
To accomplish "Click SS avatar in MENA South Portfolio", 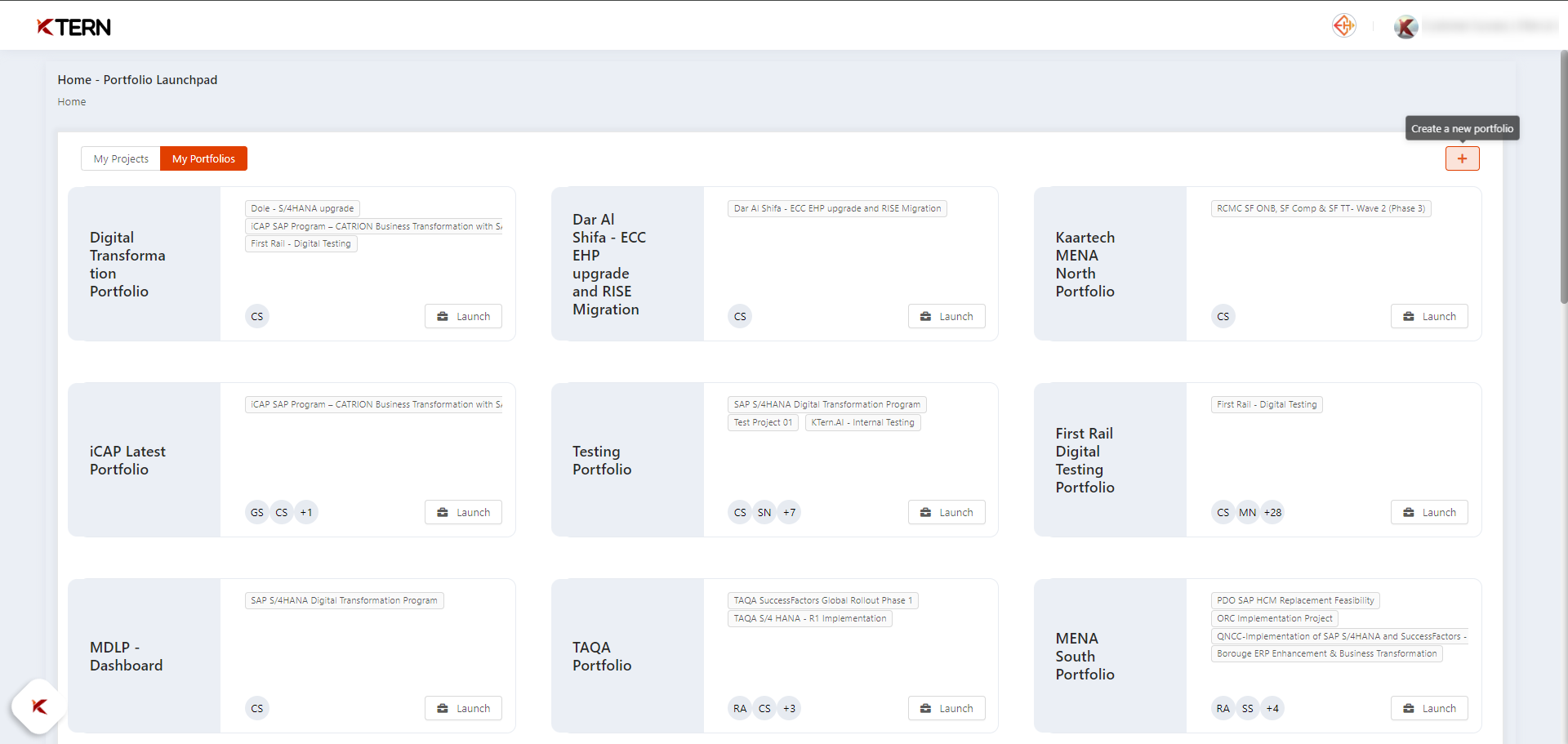I will [x=1247, y=708].
